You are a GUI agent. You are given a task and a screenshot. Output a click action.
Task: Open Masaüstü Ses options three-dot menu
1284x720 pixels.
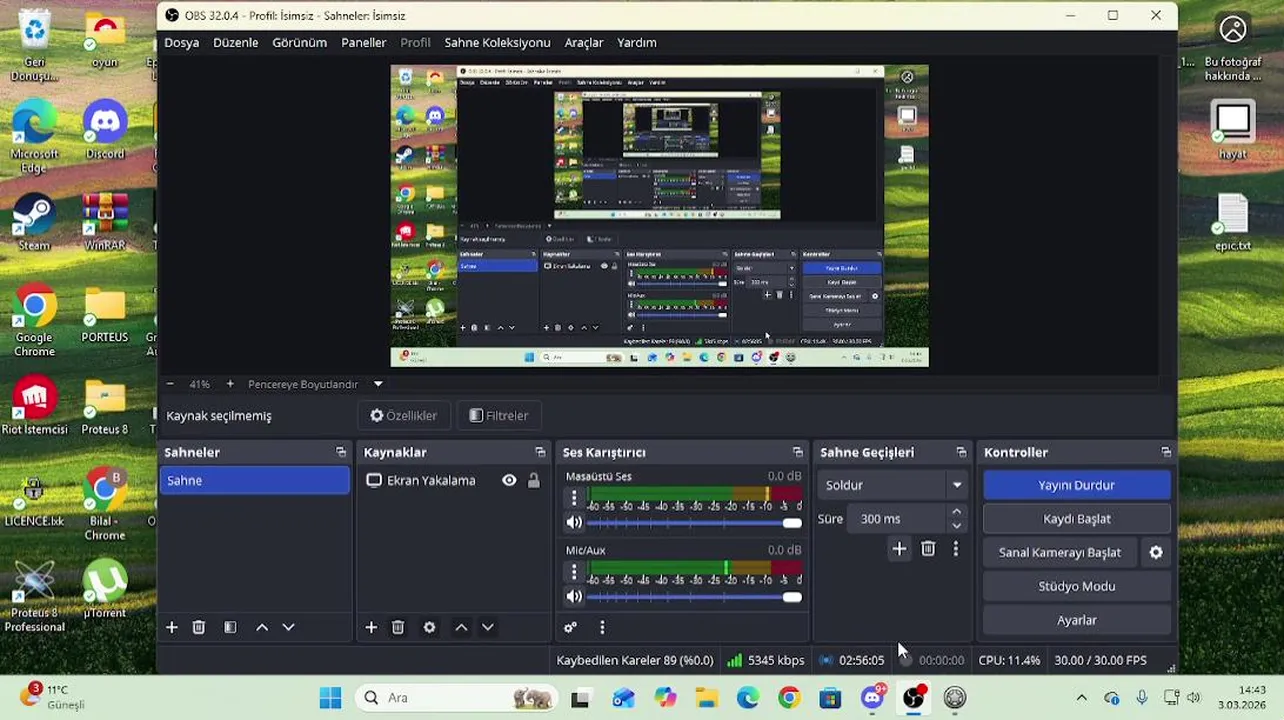coord(574,497)
